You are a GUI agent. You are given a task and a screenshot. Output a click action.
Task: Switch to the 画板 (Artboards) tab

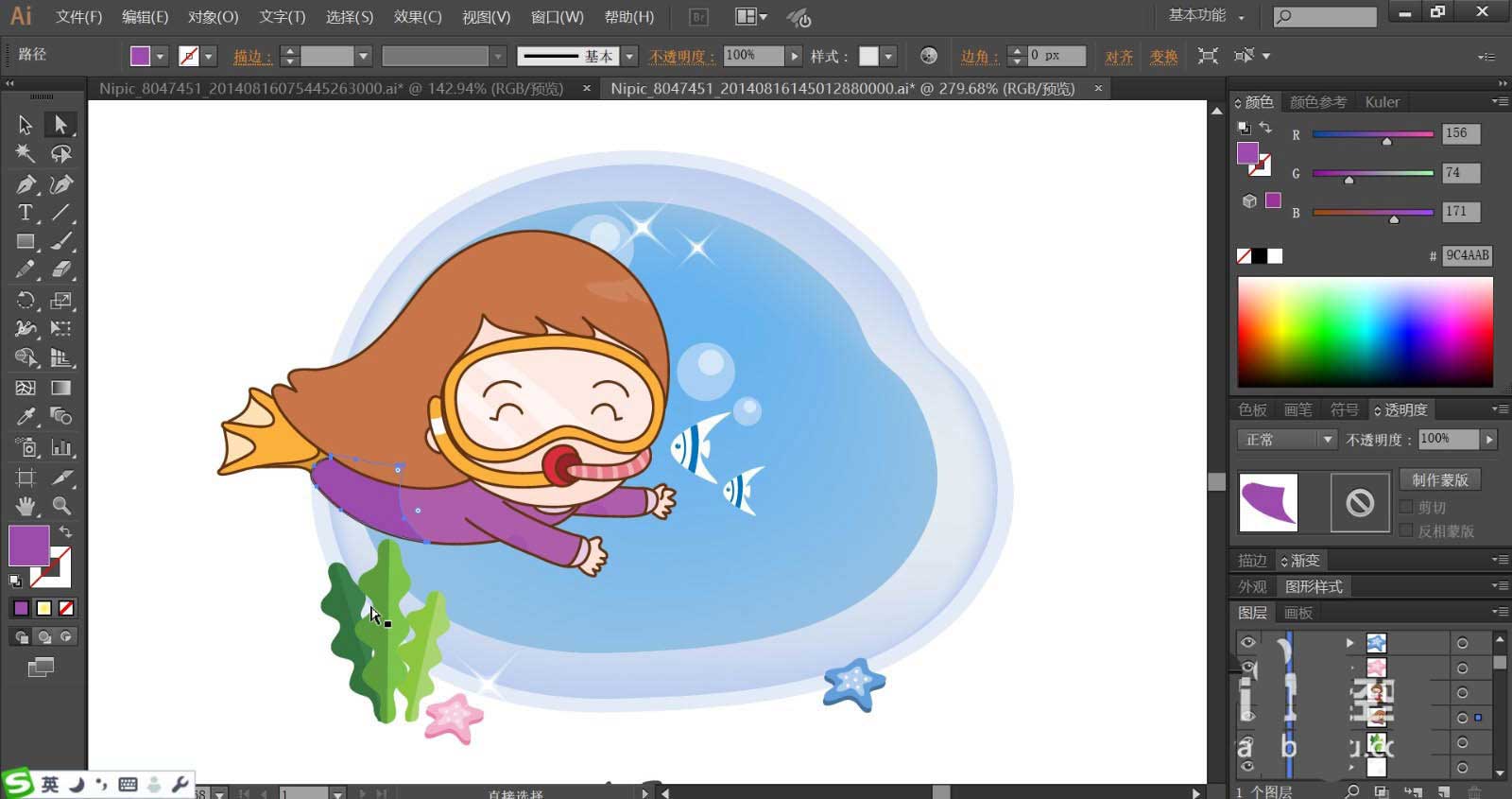[x=1298, y=613]
